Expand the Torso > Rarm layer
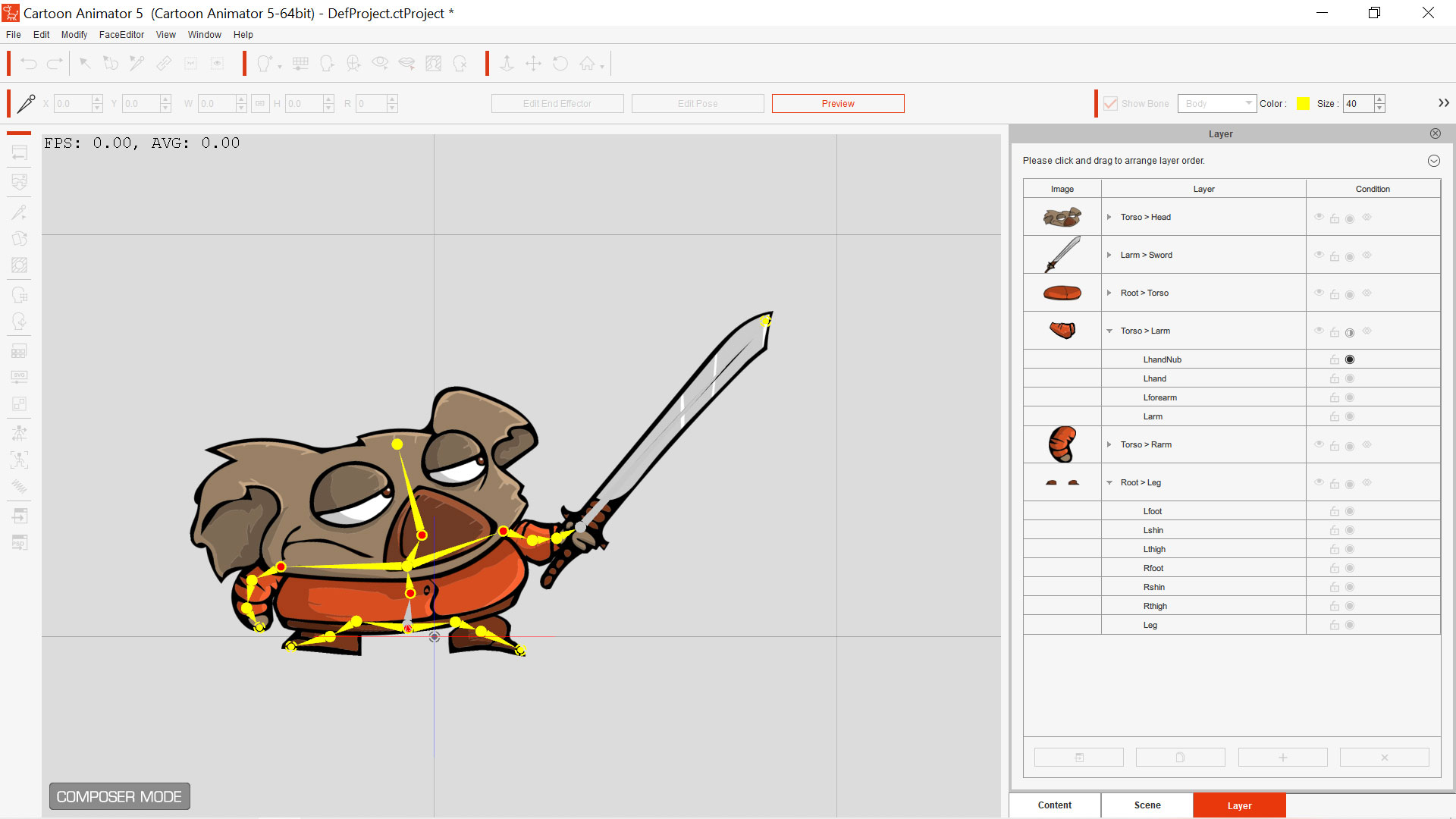 click(1109, 444)
